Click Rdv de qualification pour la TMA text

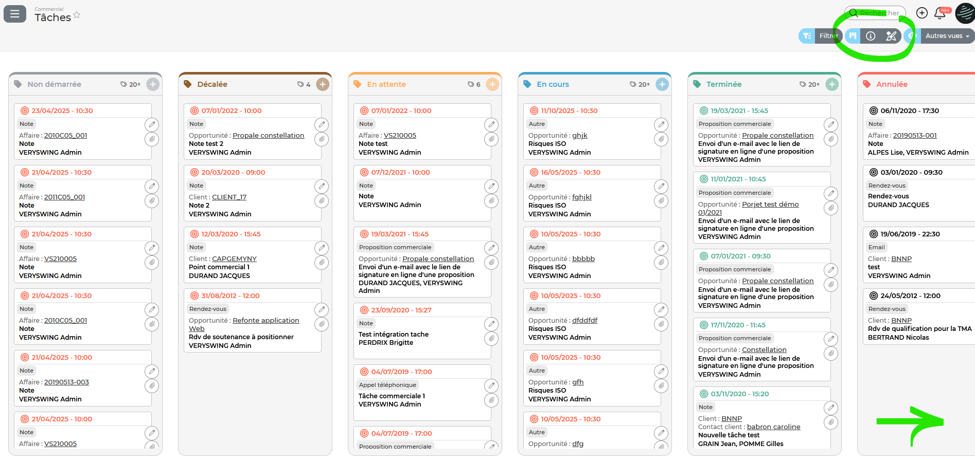919,329
